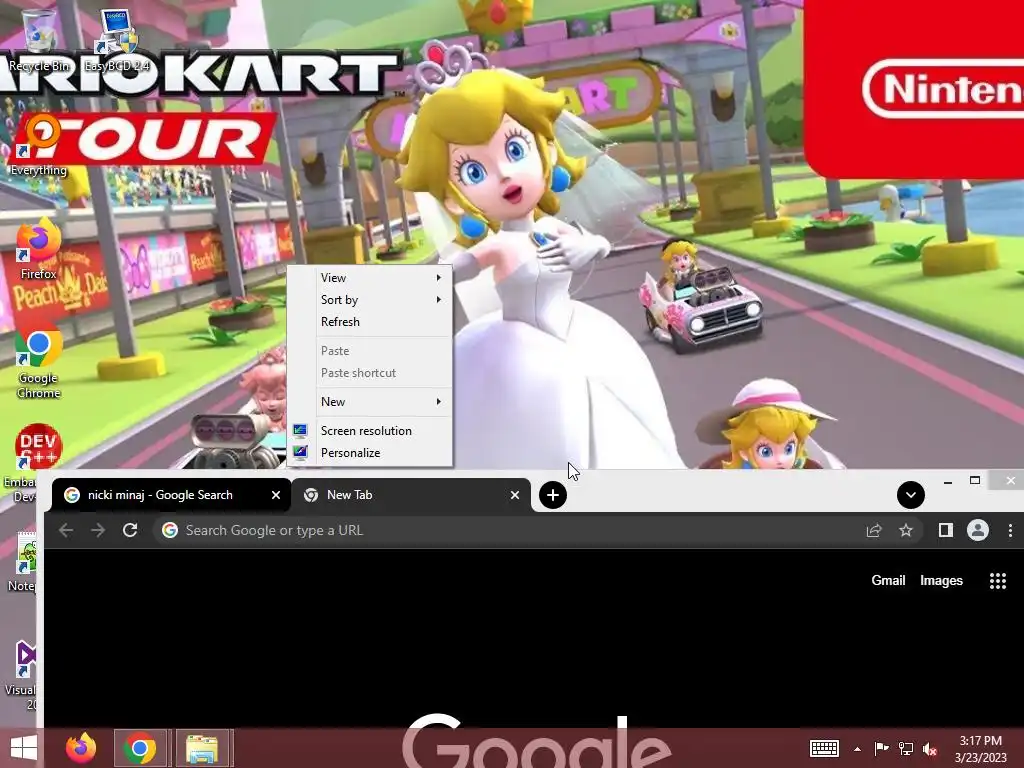This screenshot has width=1024, height=768.
Task: Open the Google apps grid
Action: [x=998, y=581]
